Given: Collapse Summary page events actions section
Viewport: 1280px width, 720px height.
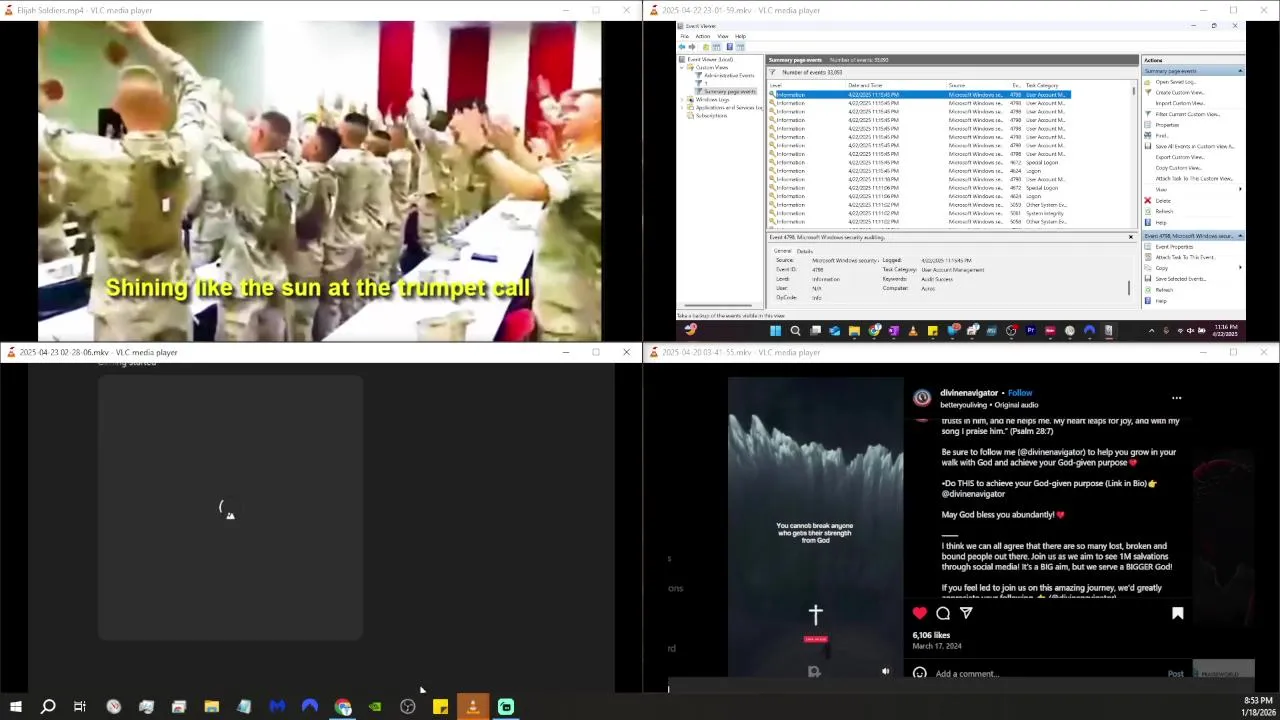Looking at the screenshot, I should 1240,71.
